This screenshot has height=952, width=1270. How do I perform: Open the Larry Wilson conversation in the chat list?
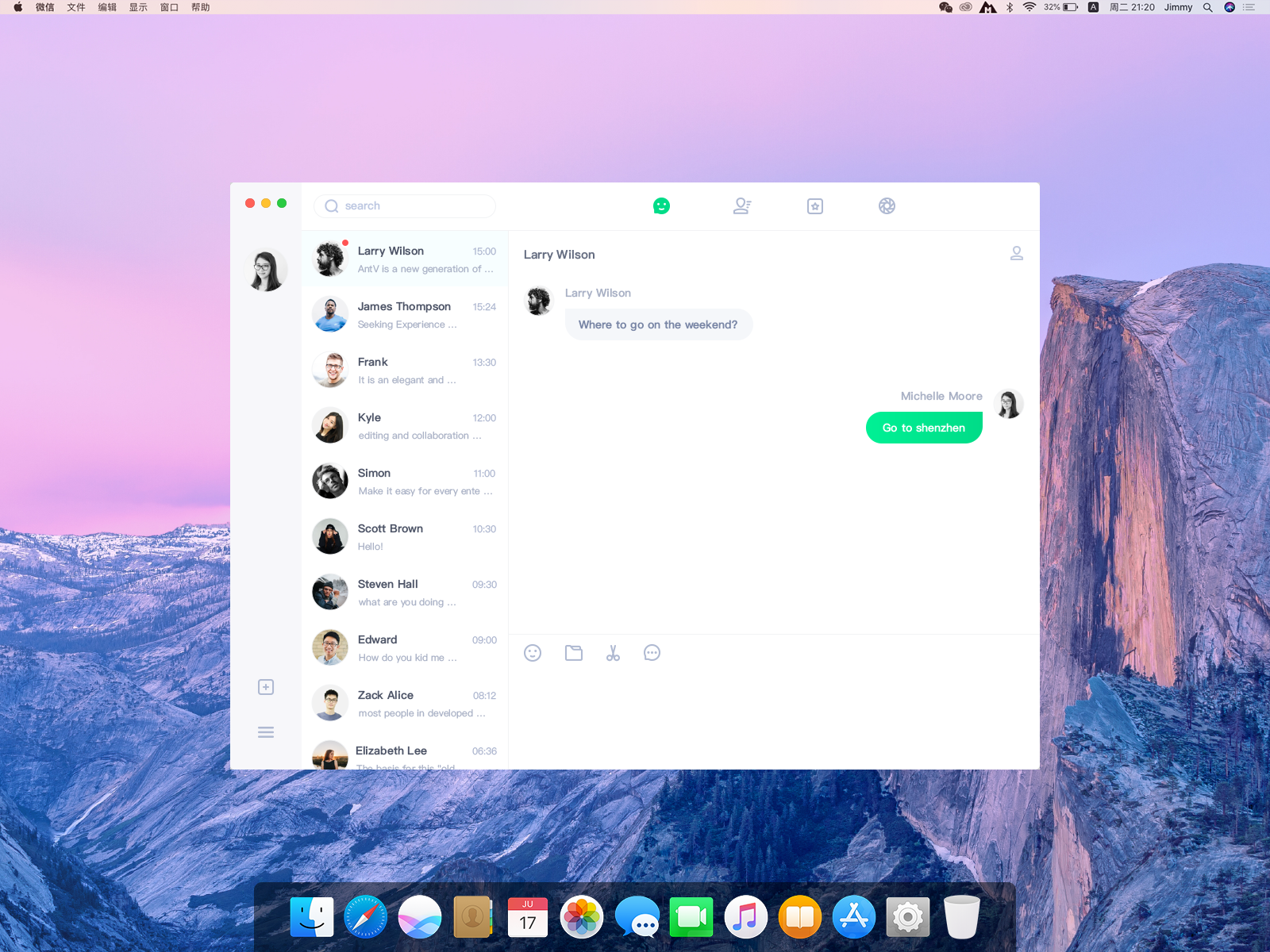(405, 259)
